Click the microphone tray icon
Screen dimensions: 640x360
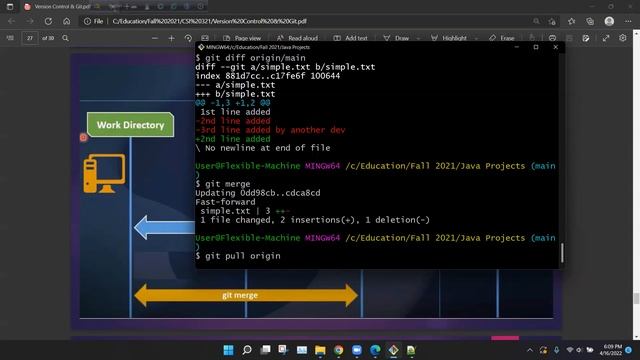pos(556,350)
